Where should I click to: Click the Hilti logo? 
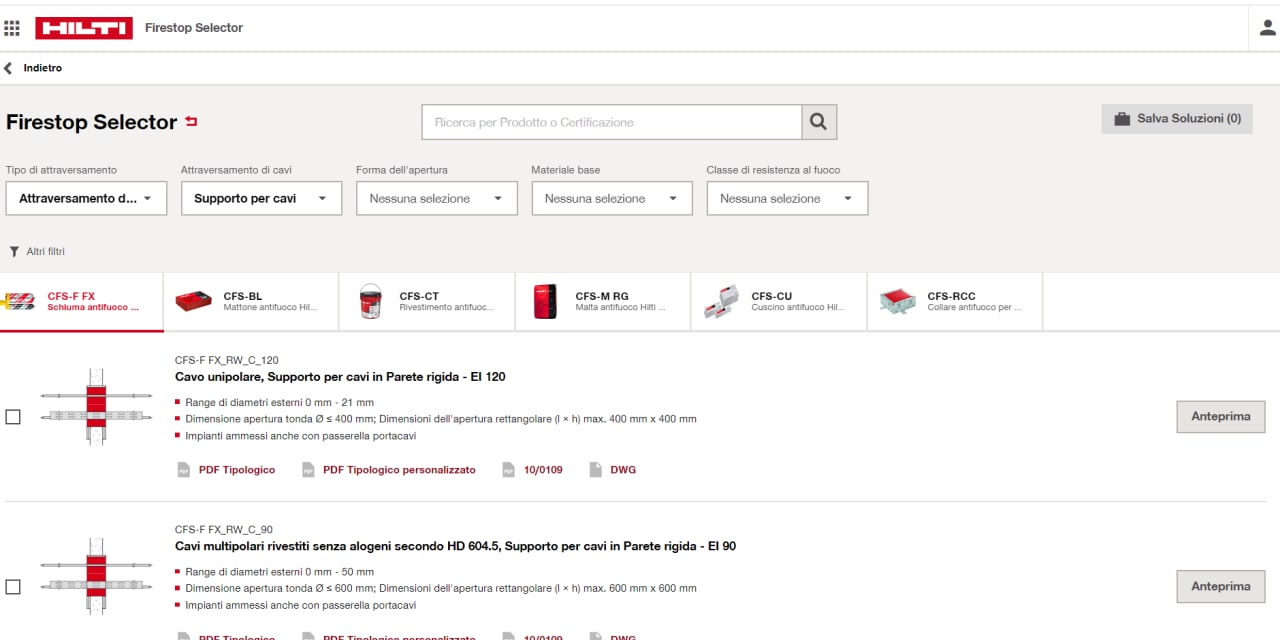point(84,28)
